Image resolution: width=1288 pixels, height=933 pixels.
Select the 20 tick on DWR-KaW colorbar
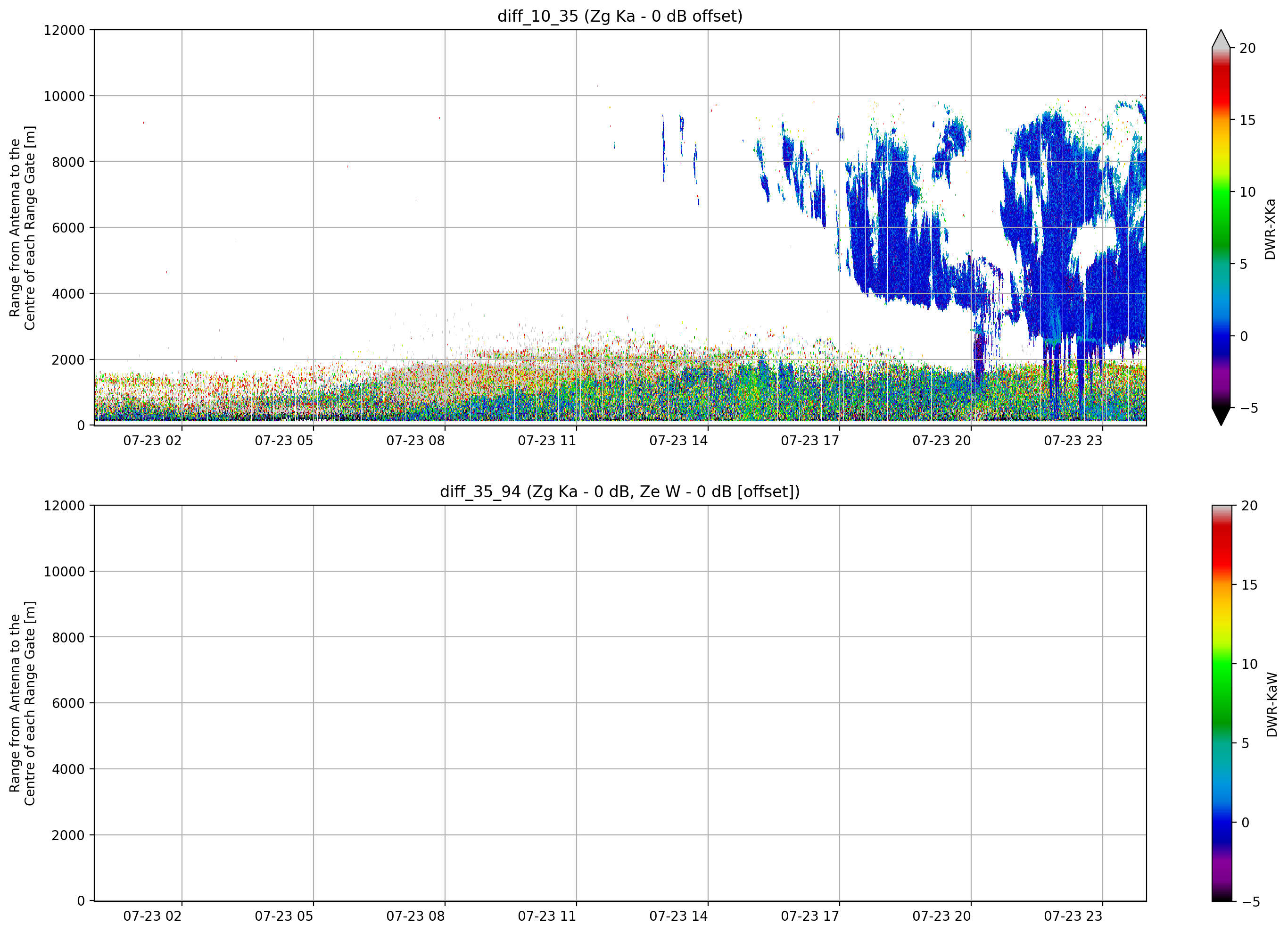tap(1249, 506)
